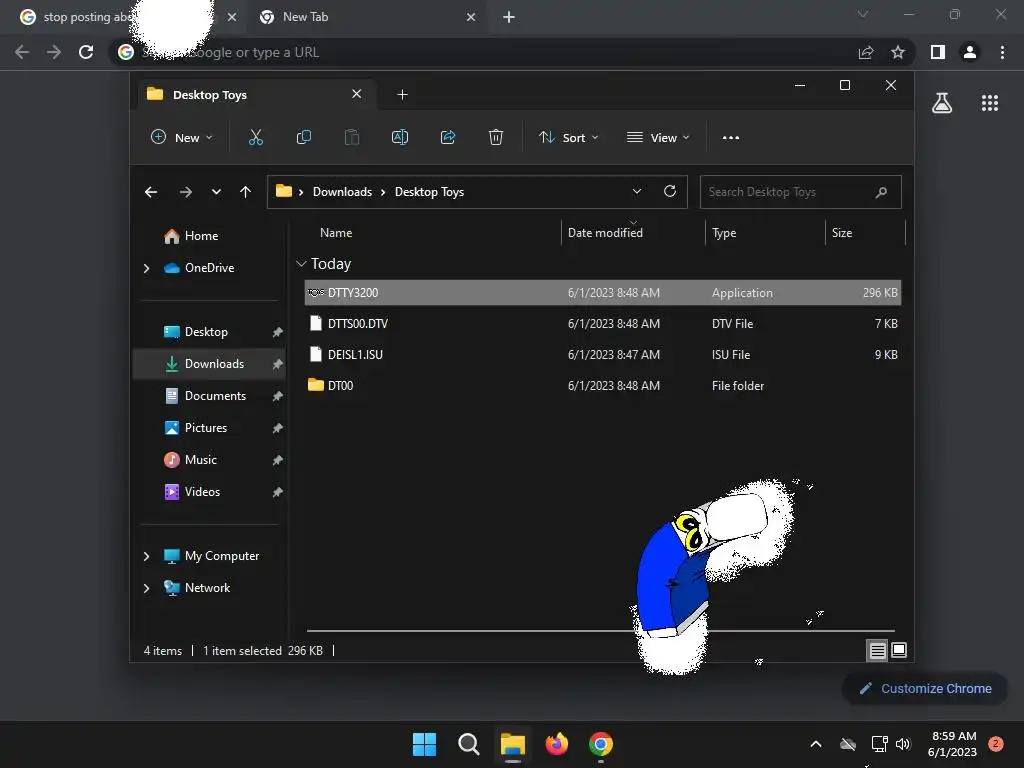The width and height of the screenshot is (1024, 768).
Task: Click the Delete trash can icon
Action: [496, 137]
